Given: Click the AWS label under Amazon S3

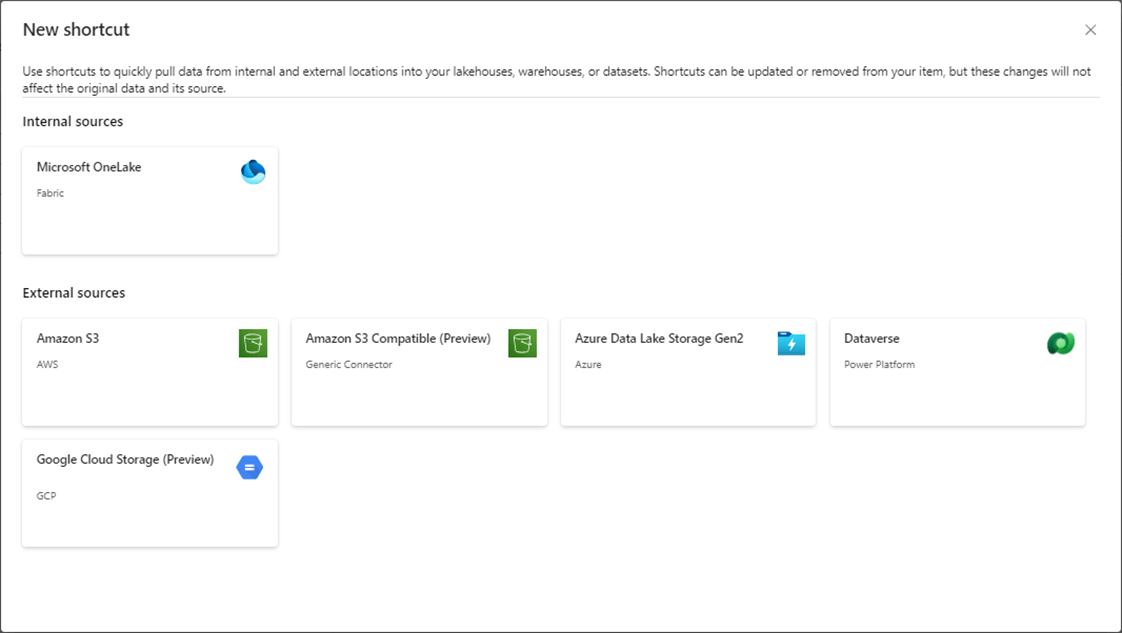Looking at the screenshot, I should pos(48,364).
